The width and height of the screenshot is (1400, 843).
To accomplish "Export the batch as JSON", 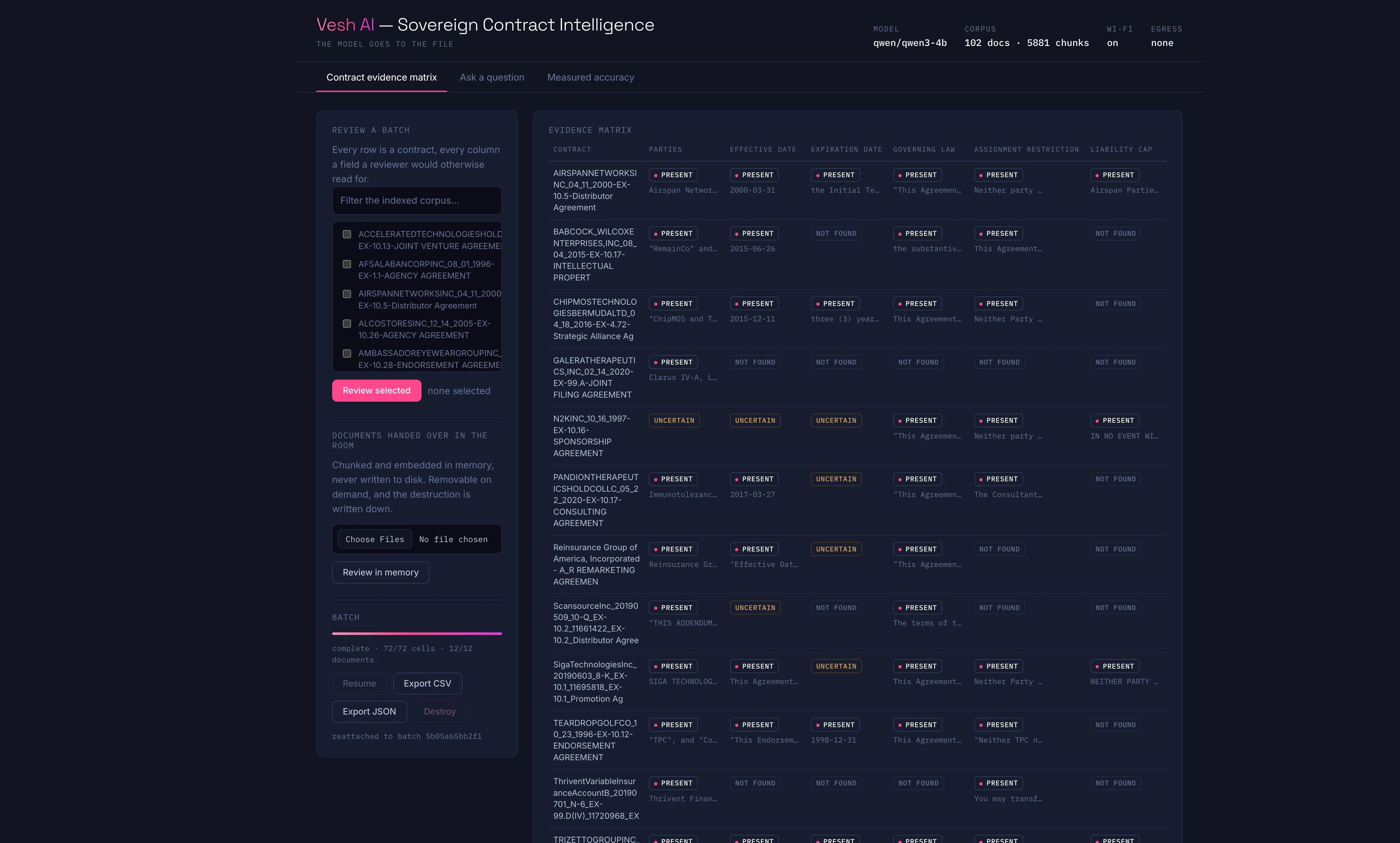I will tap(369, 712).
